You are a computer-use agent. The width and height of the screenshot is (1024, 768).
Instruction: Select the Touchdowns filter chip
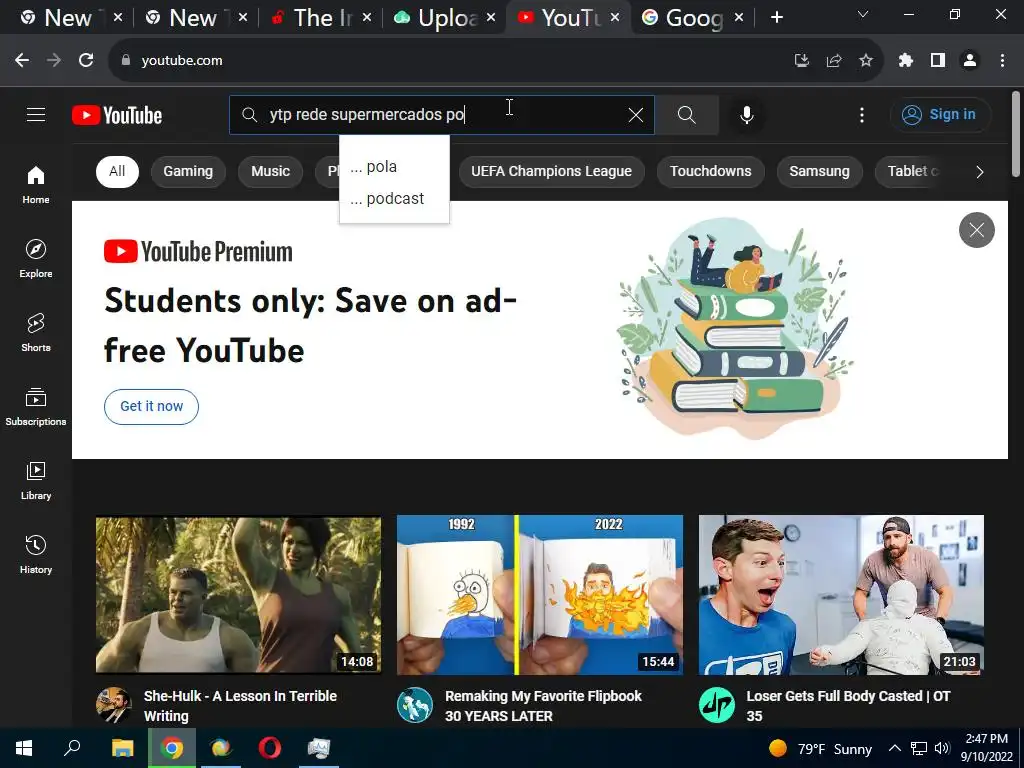[x=711, y=172]
